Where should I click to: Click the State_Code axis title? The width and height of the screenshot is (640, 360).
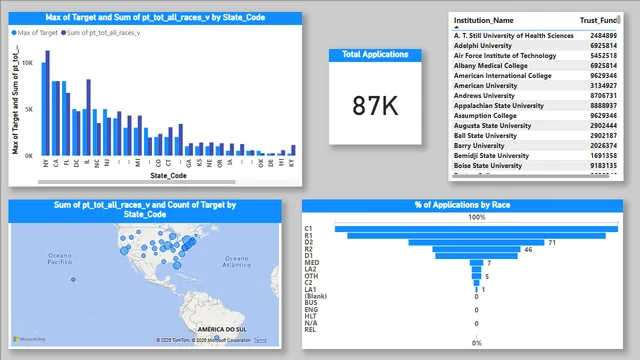click(x=168, y=176)
